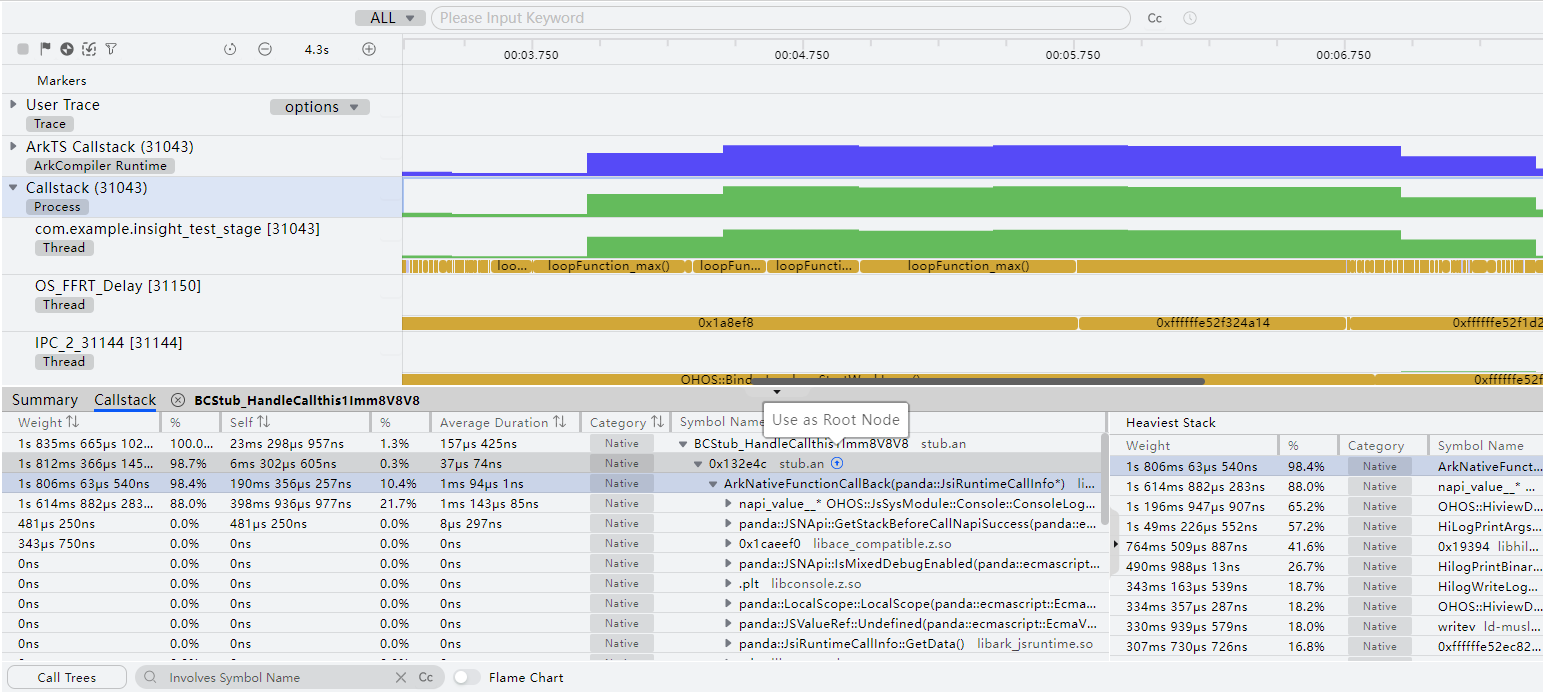Viewport: 1543px width, 694px height.
Task: Zoom in timeline with plus icon
Action: 369,49
